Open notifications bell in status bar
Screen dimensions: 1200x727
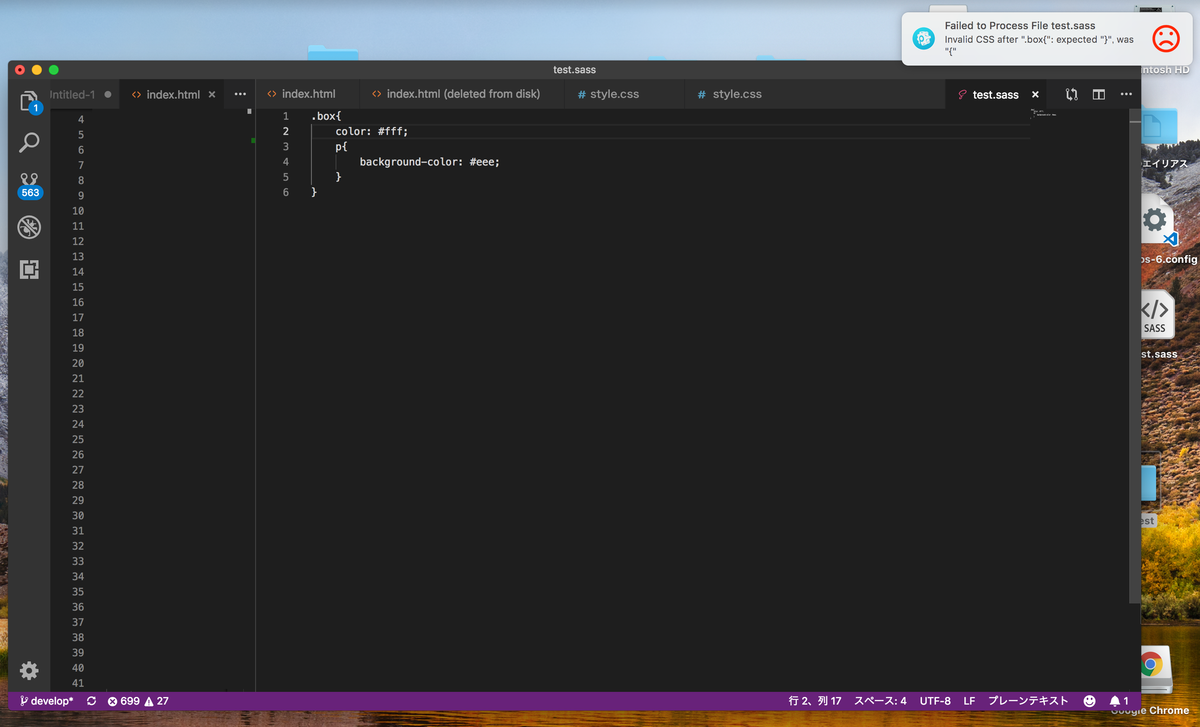point(1119,701)
